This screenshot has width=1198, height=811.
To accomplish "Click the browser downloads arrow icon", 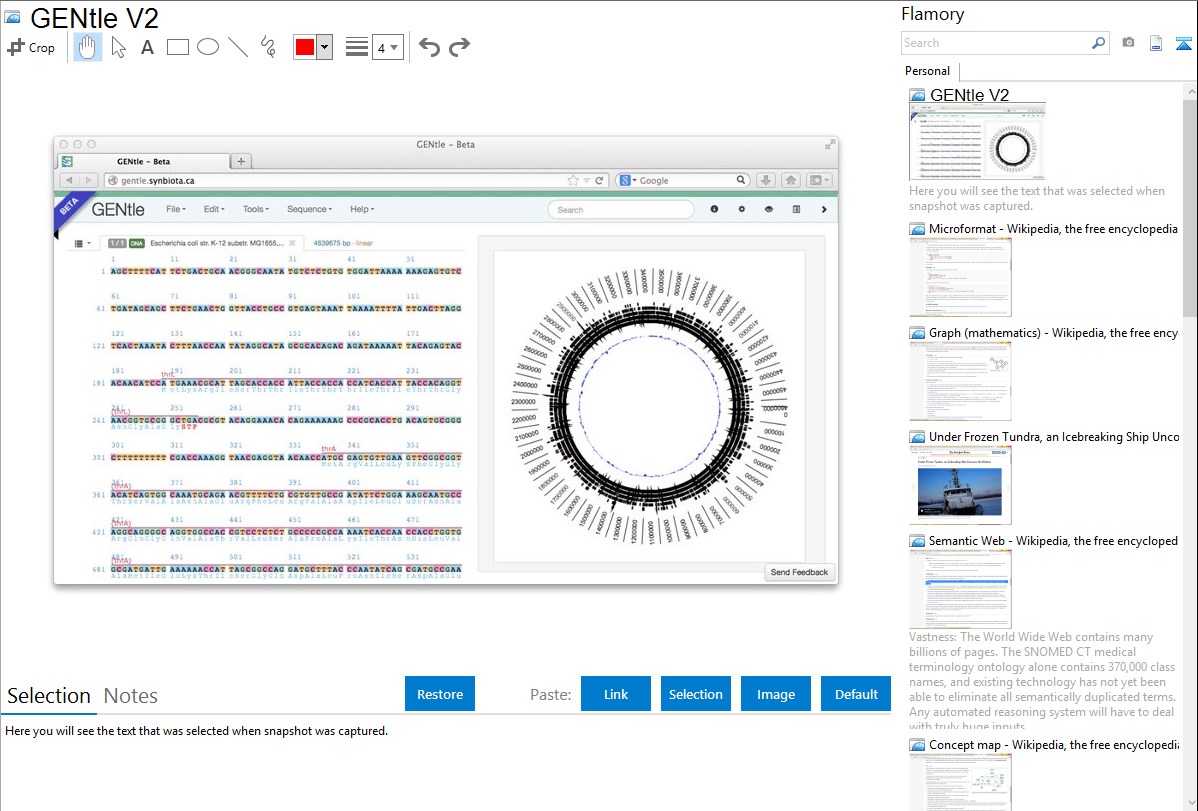I will tap(766, 180).
